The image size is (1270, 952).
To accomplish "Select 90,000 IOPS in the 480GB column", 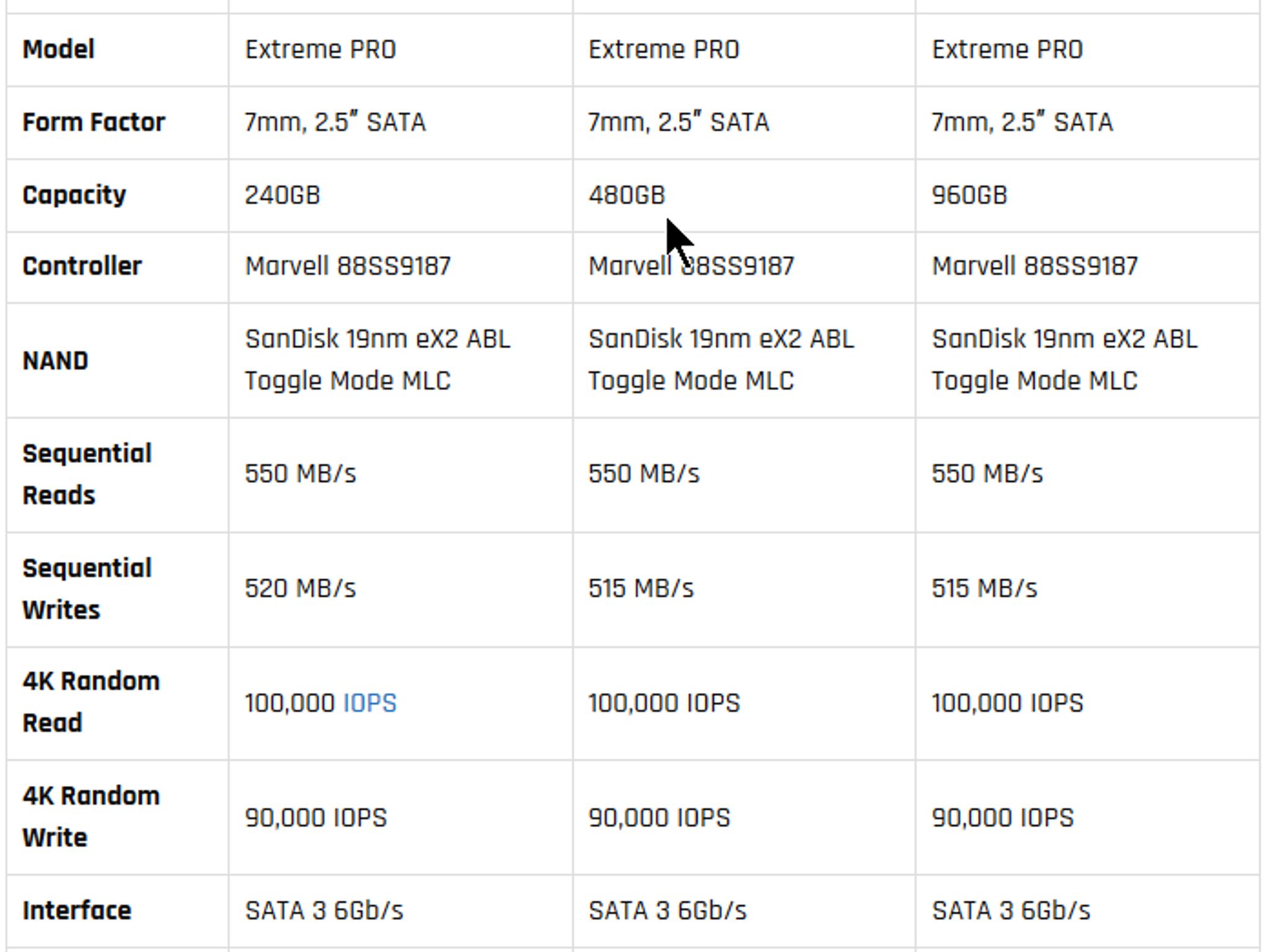I will pos(659,818).
